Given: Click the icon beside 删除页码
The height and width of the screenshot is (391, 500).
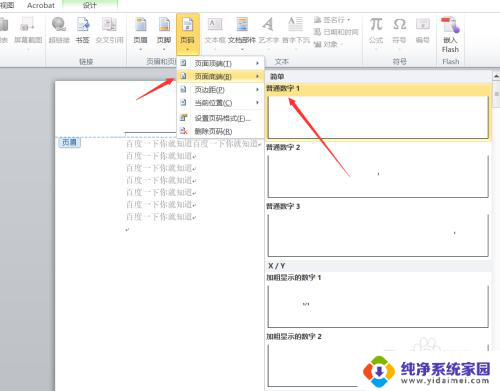Looking at the screenshot, I should click(x=184, y=131).
